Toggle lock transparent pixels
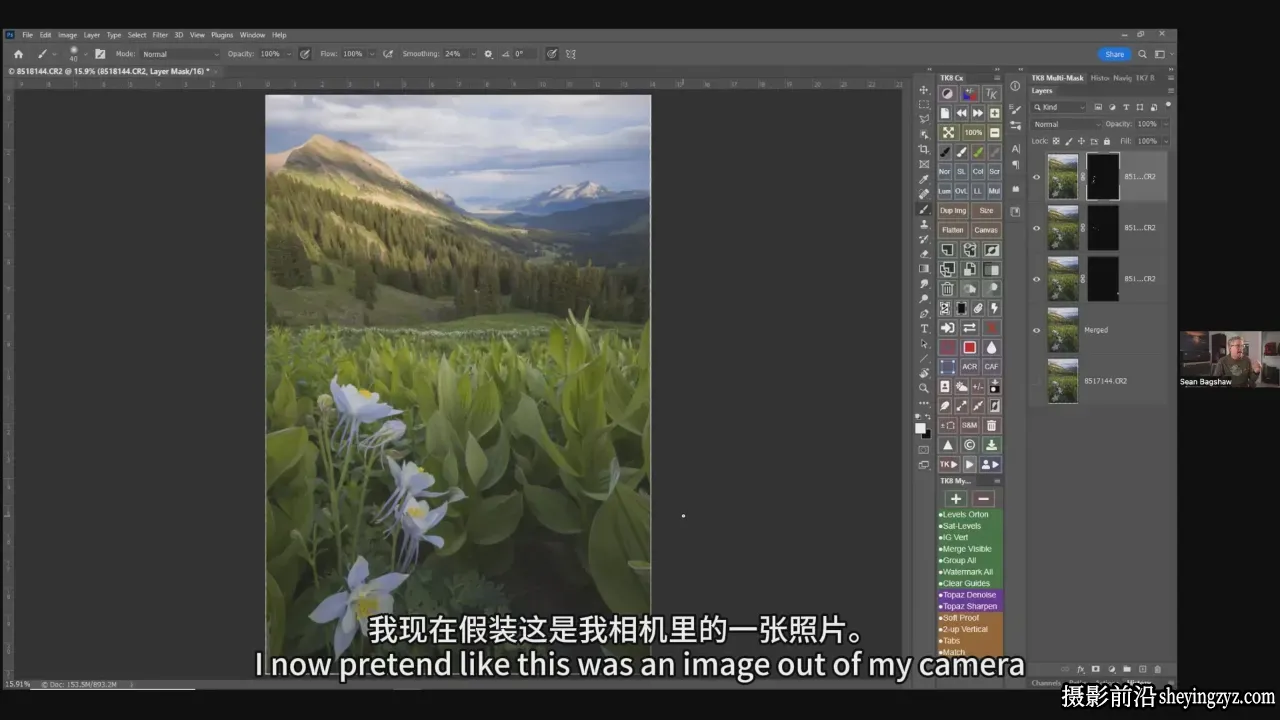 (x=1056, y=141)
